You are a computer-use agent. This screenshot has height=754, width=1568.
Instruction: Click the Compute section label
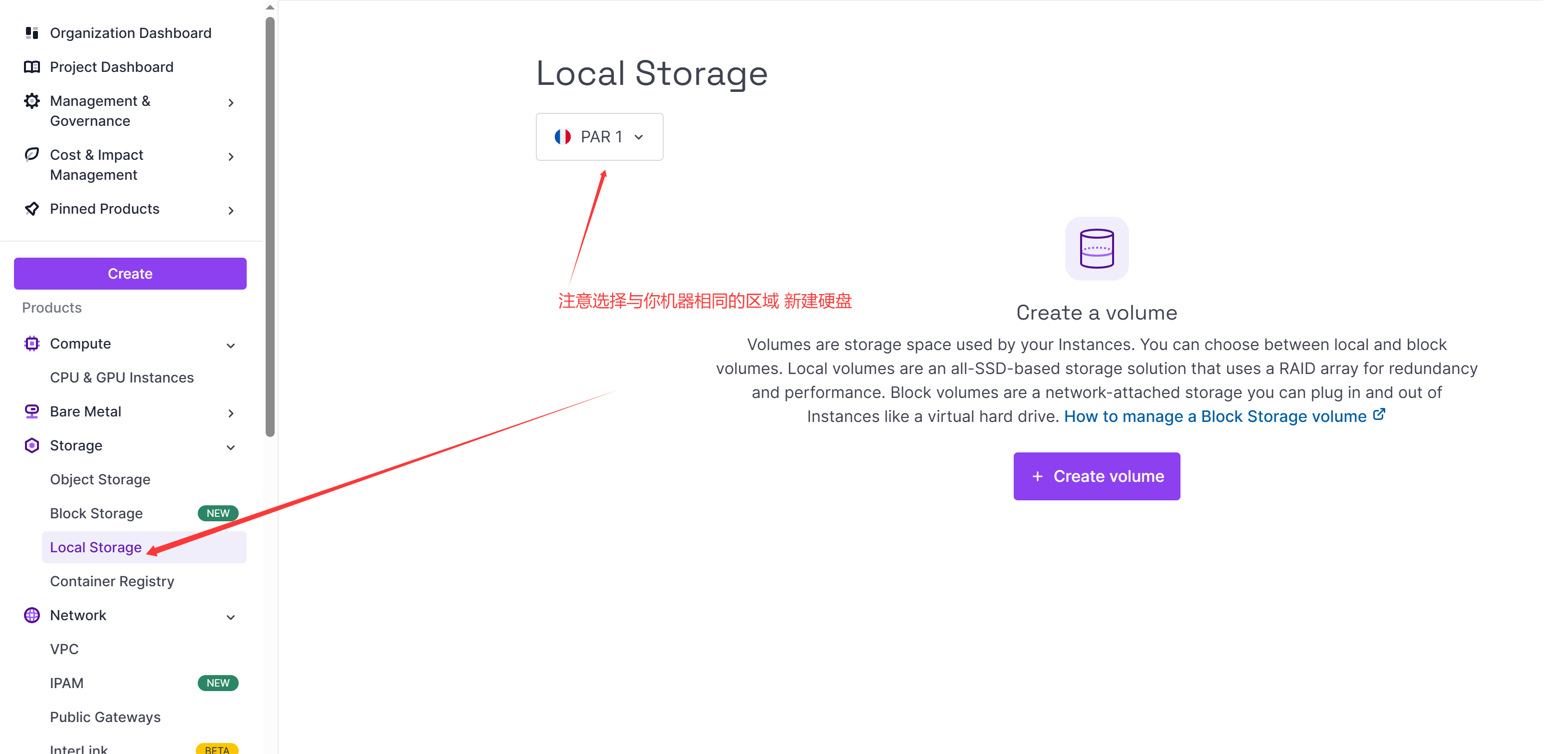point(80,344)
